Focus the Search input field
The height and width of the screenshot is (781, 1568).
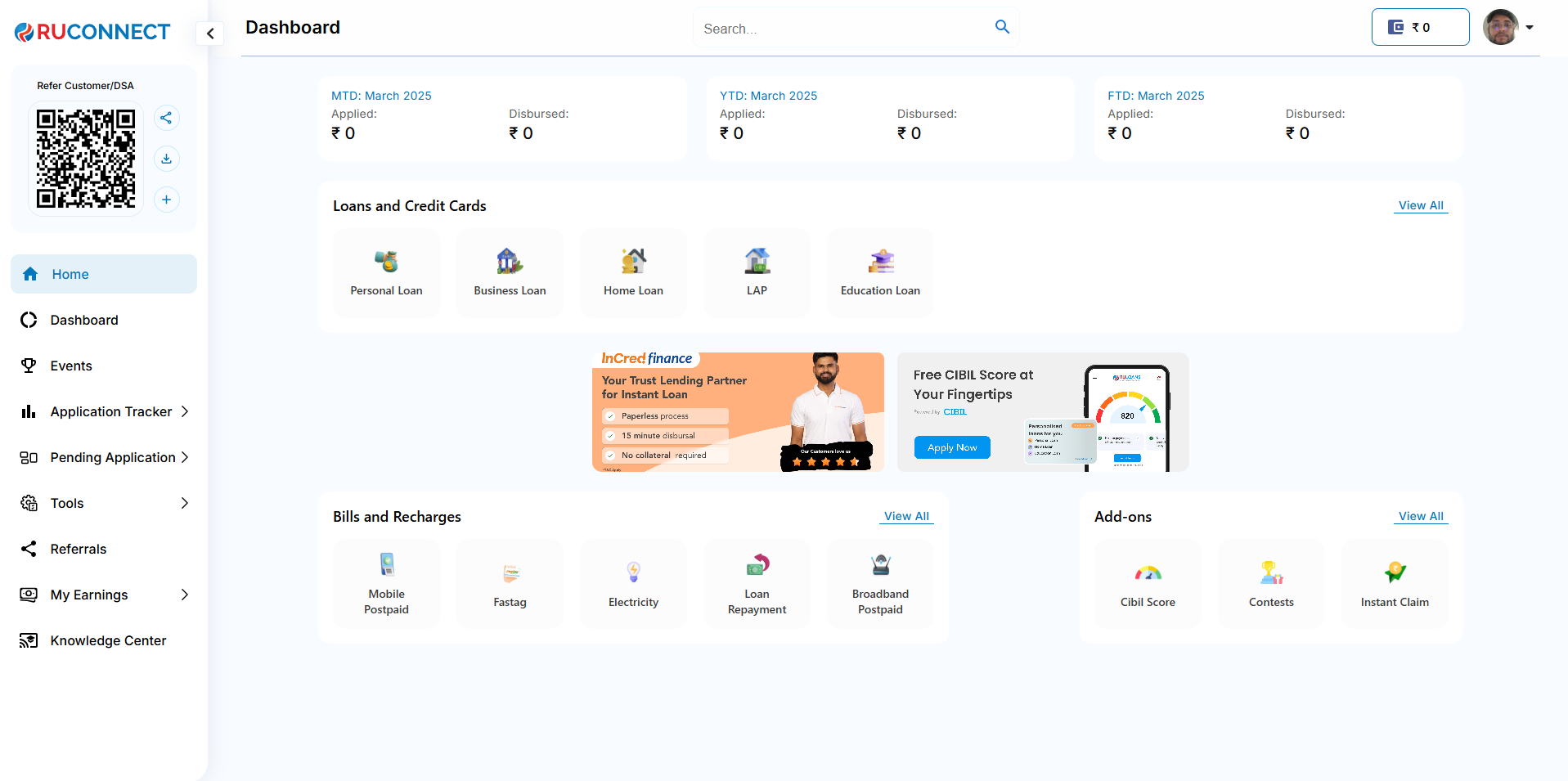842,29
